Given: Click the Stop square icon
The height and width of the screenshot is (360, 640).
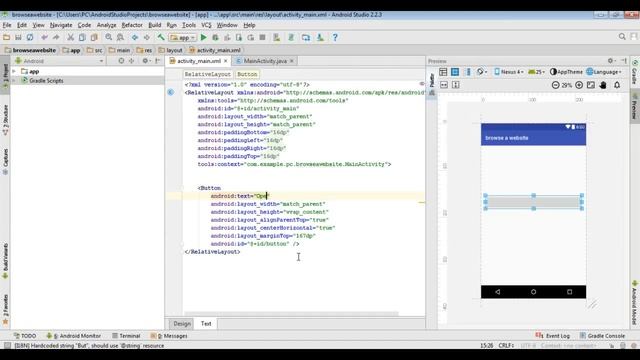Looking at the screenshot, I should (x=262, y=38).
